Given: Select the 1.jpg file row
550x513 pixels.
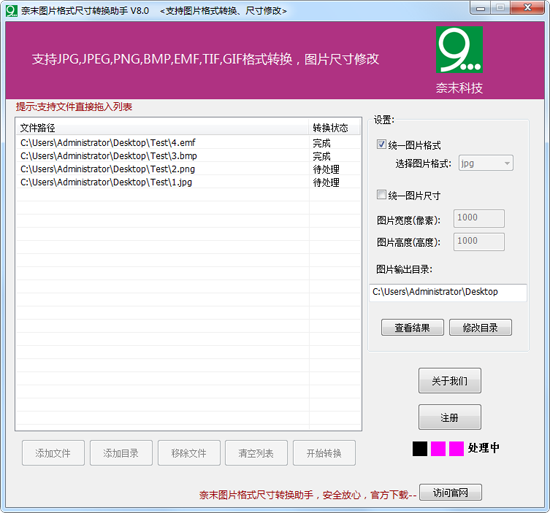Looking at the screenshot, I should click(188, 182).
